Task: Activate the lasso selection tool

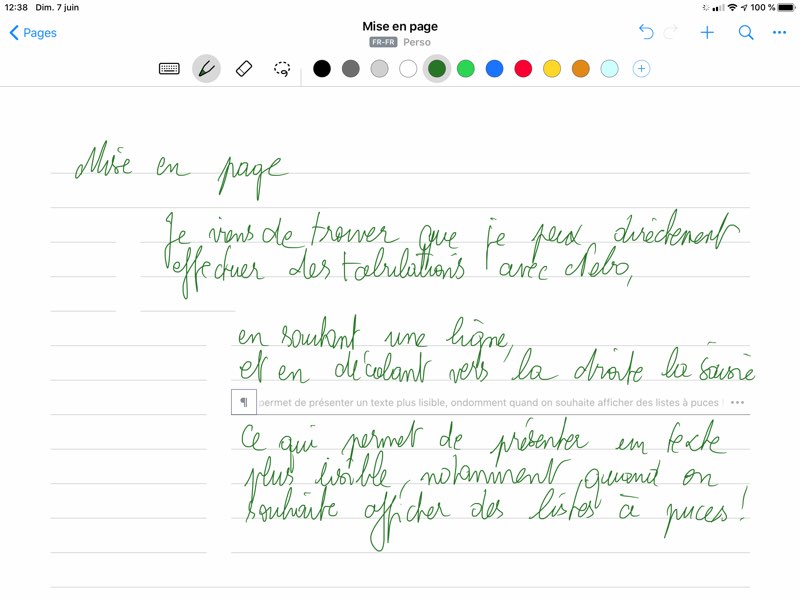Action: (x=282, y=69)
